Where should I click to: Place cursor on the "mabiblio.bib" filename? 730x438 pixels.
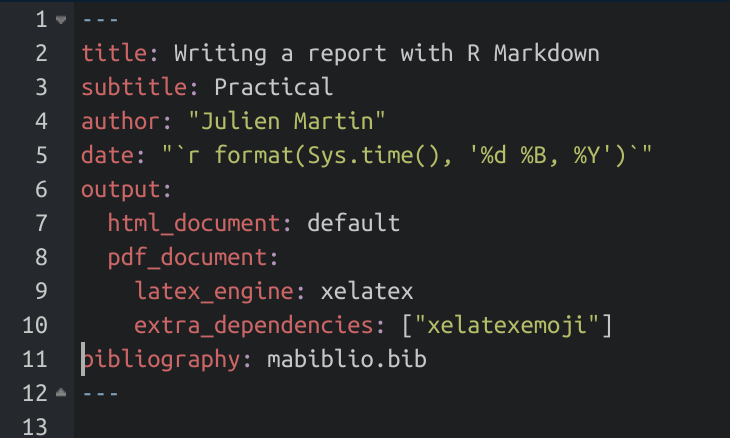pyautogui.click(x=347, y=360)
